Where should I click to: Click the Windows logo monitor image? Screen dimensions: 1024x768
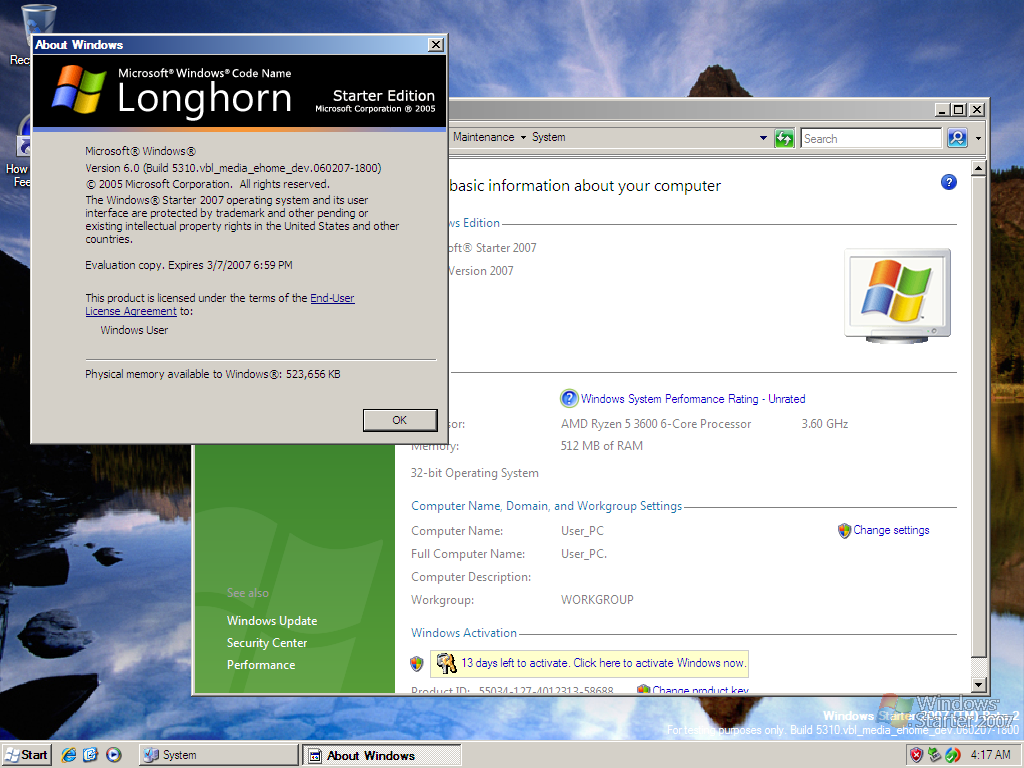click(x=897, y=295)
